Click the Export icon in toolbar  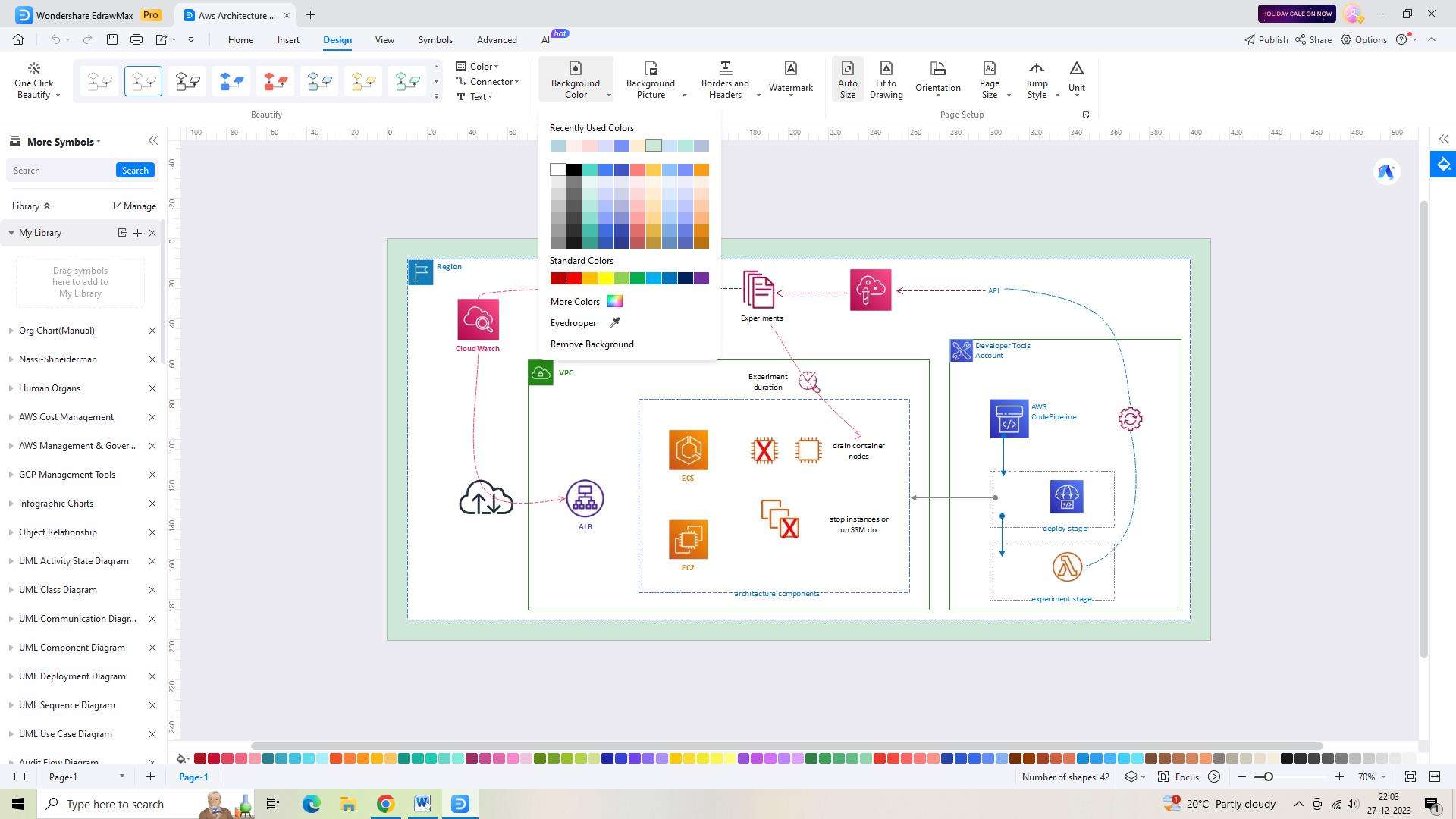pos(162,39)
